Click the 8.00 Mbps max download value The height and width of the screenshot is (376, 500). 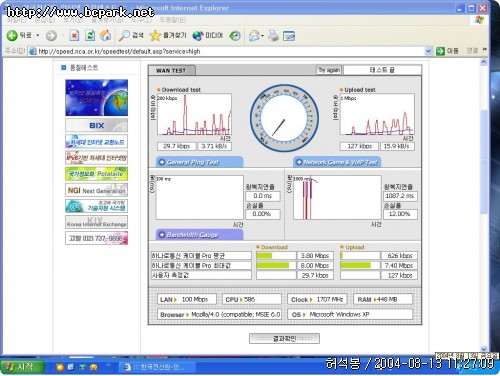315,266
